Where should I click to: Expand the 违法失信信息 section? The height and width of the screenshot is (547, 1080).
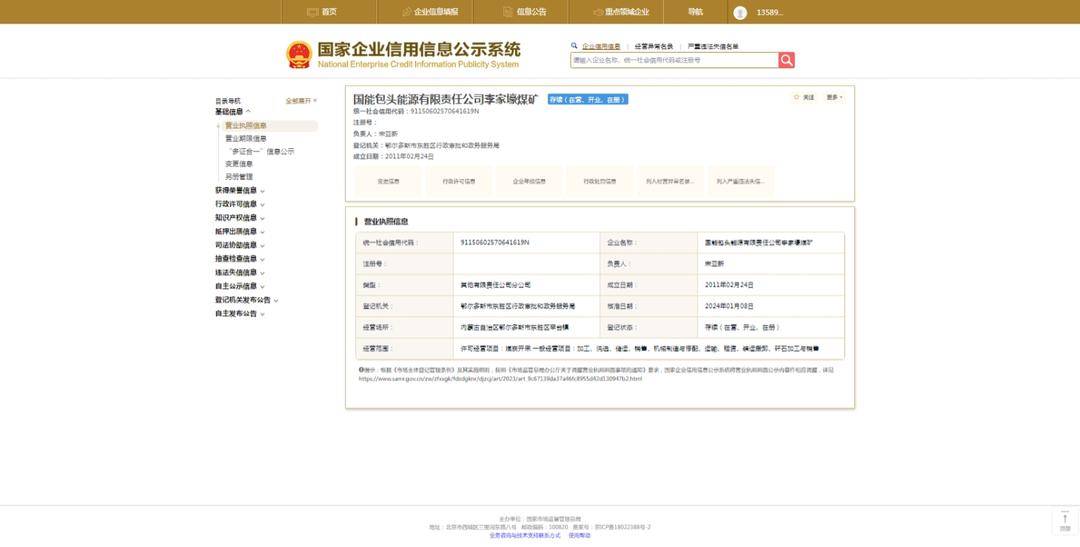pyautogui.click(x=240, y=272)
